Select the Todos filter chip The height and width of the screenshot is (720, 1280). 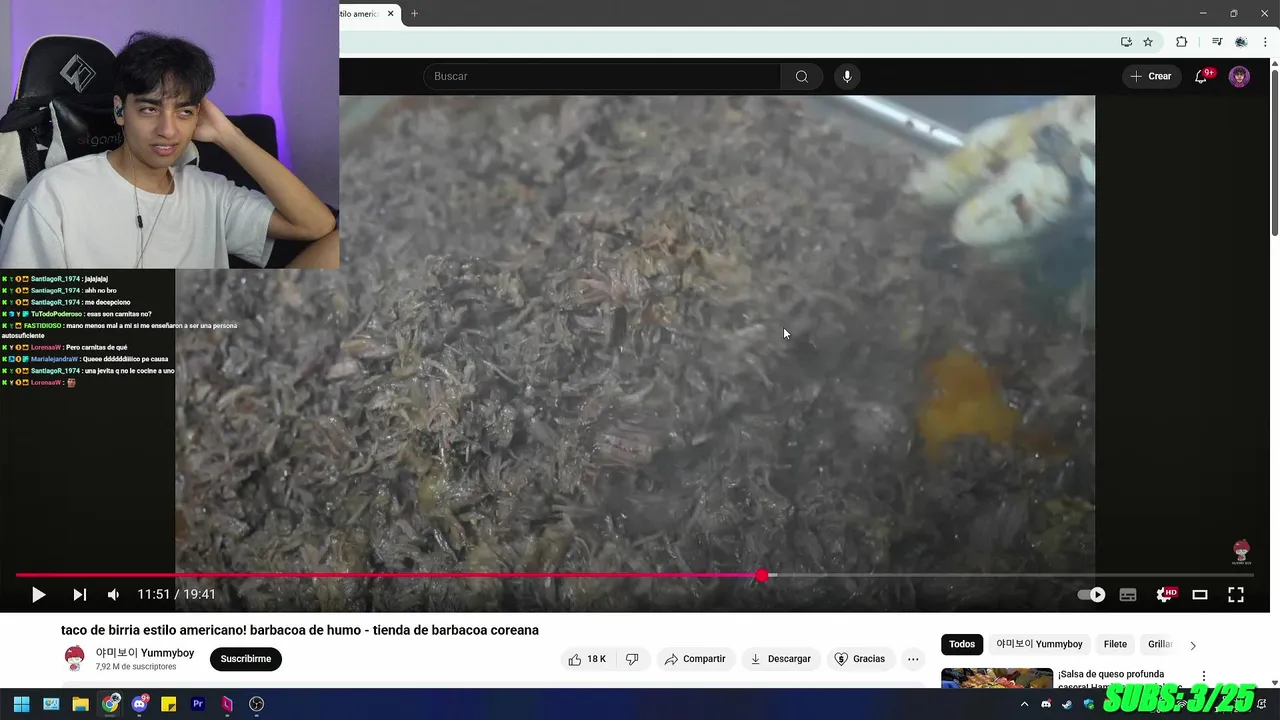point(962,645)
